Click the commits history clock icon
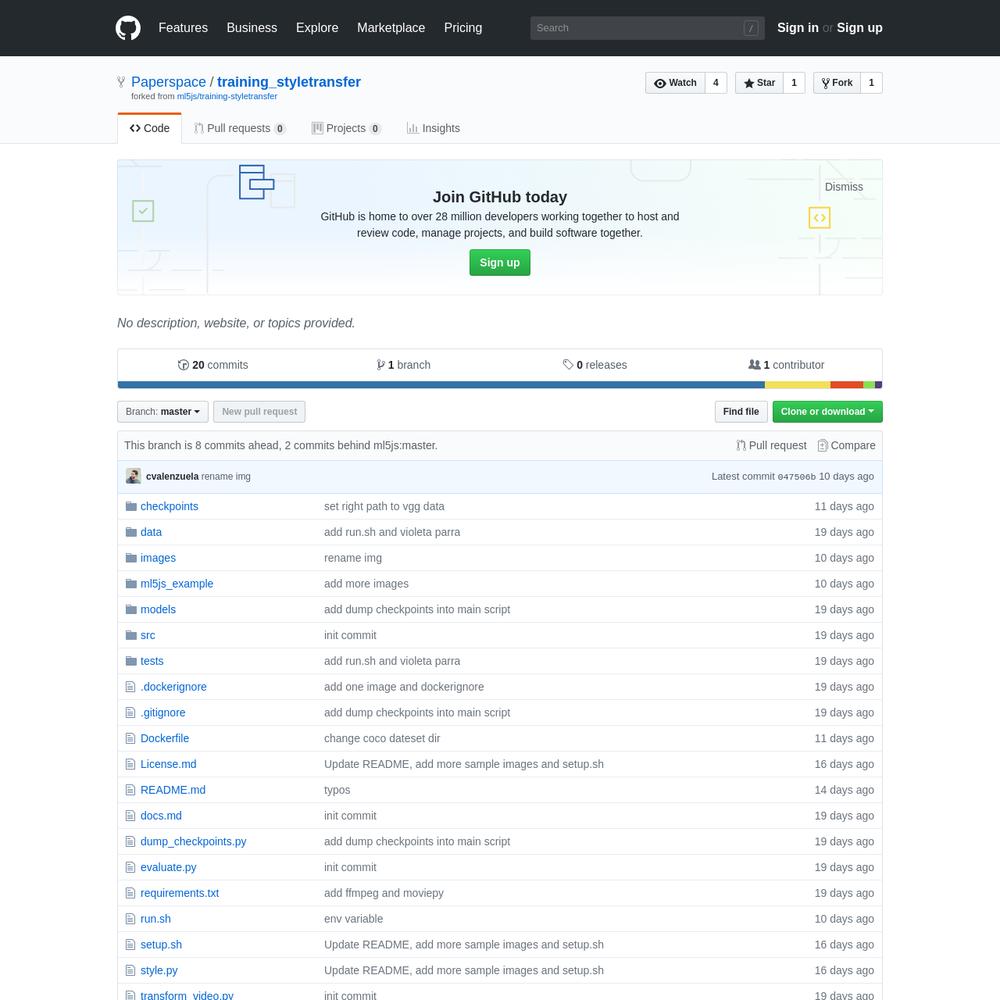 pyautogui.click(x=184, y=365)
